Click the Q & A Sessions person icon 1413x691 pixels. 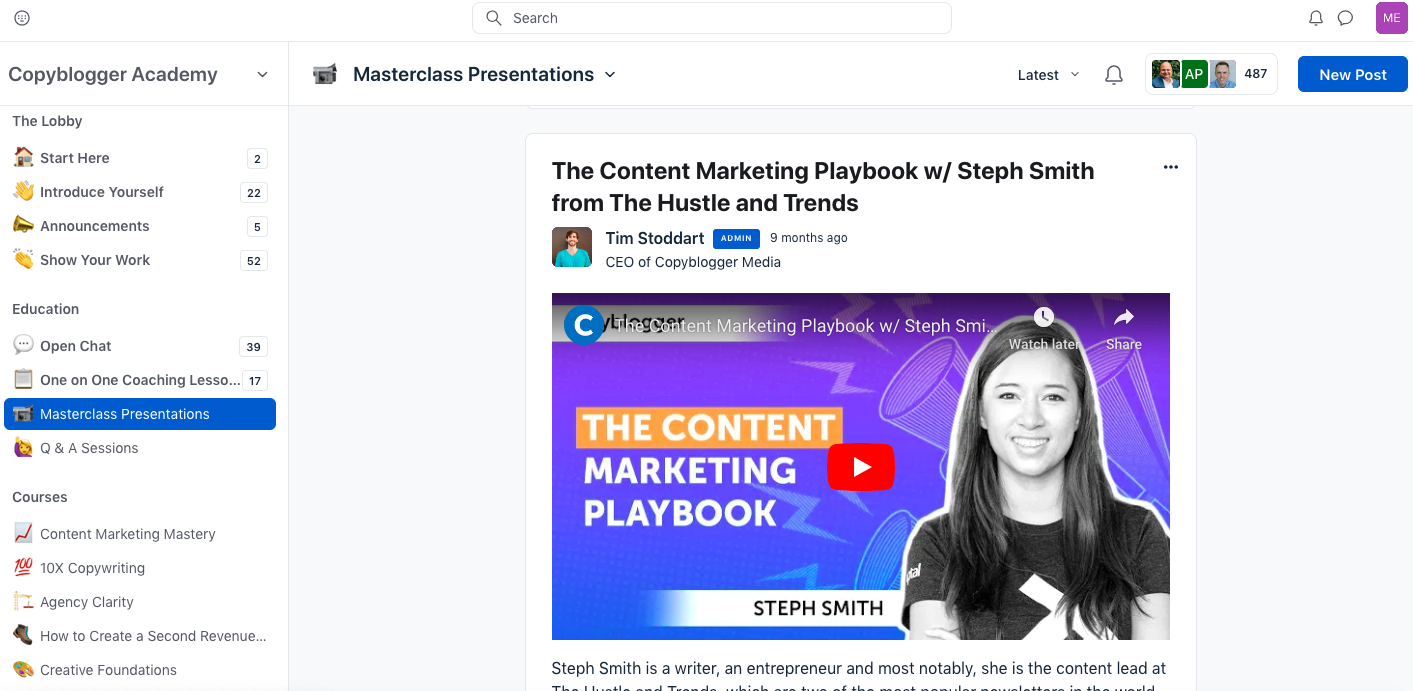tap(23, 447)
